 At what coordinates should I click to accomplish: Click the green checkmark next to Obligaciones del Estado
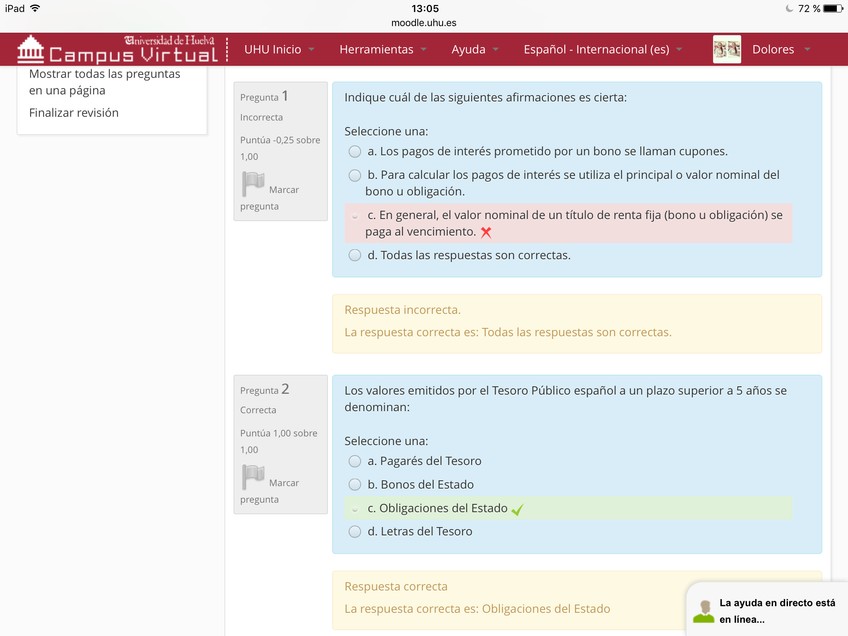tap(517, 509)
